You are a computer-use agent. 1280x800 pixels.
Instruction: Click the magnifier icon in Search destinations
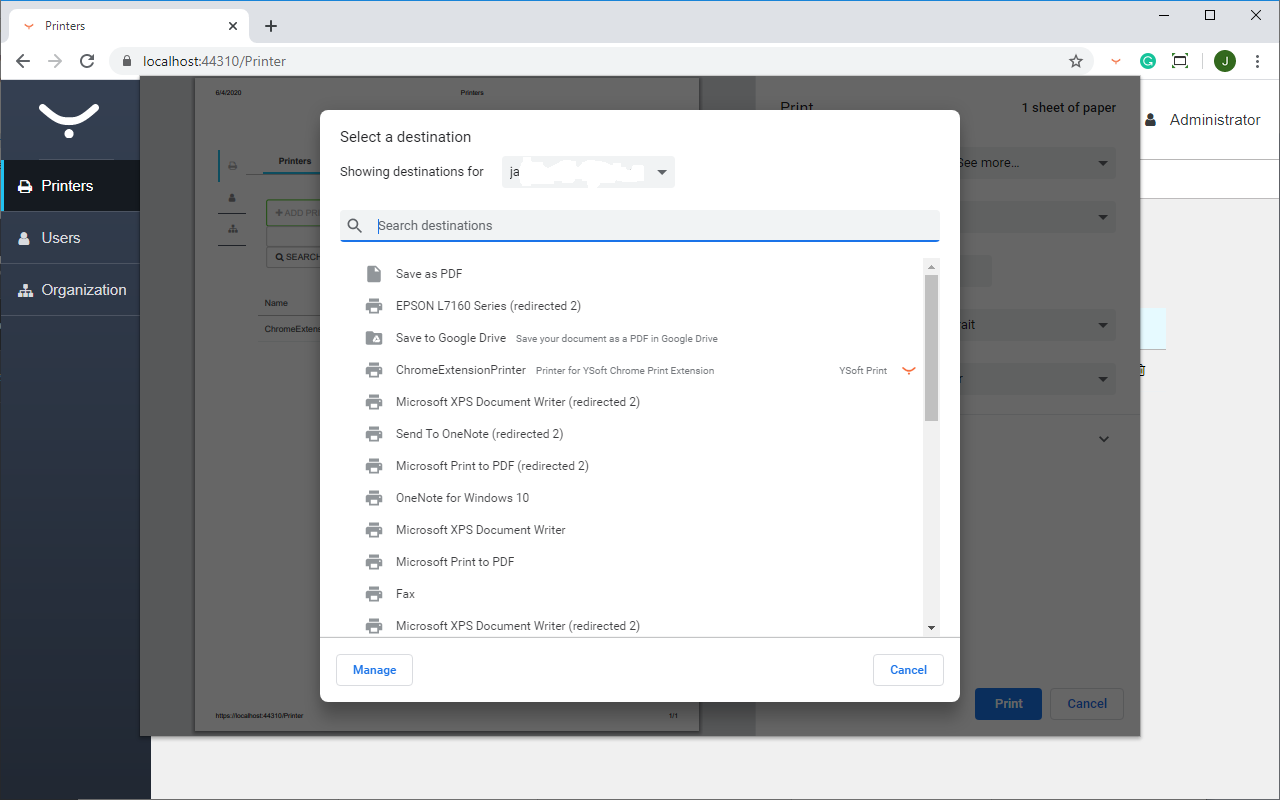coord(355,225)
